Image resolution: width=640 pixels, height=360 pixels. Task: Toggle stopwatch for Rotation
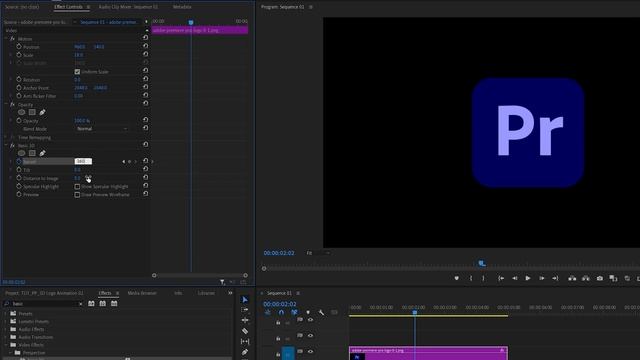[19, 79]
